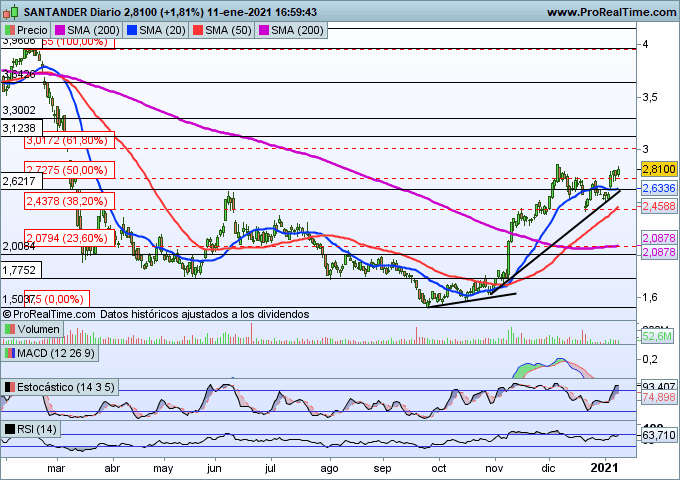Click the red 2,4588 SMA value tag
The image size is (680, 480).
(x=659, y=206)
